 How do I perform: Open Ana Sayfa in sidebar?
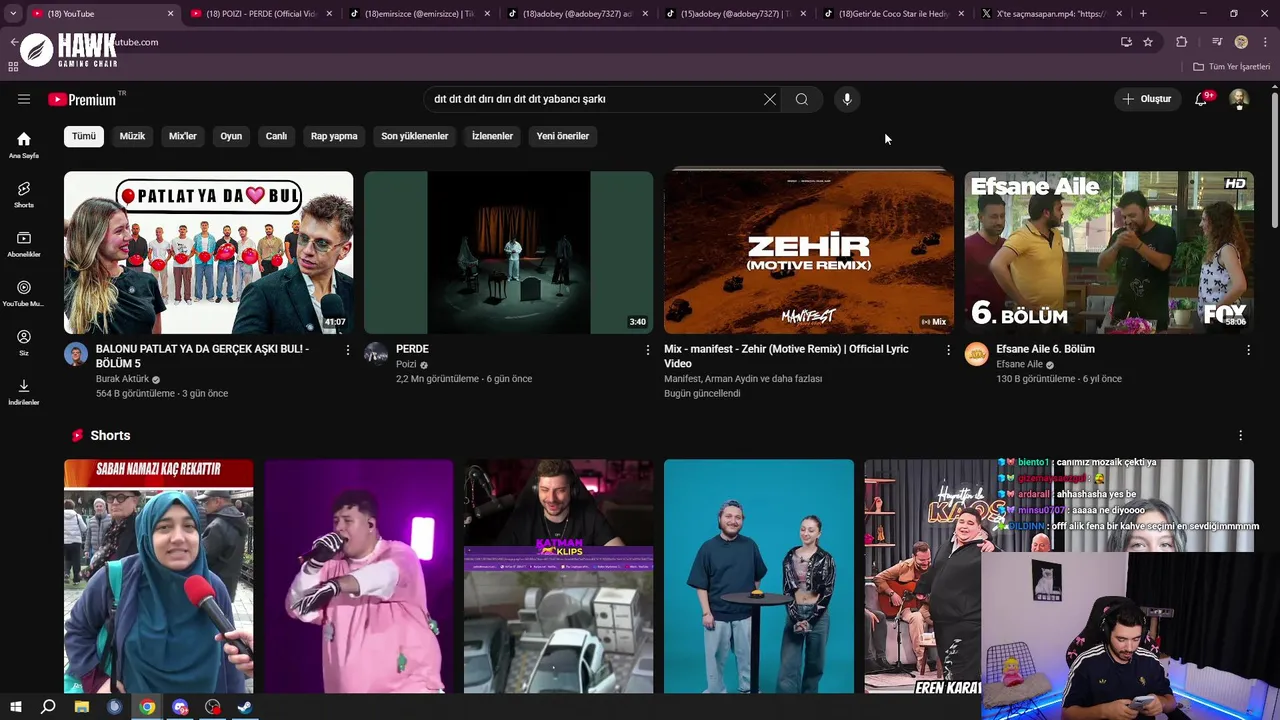24,144
